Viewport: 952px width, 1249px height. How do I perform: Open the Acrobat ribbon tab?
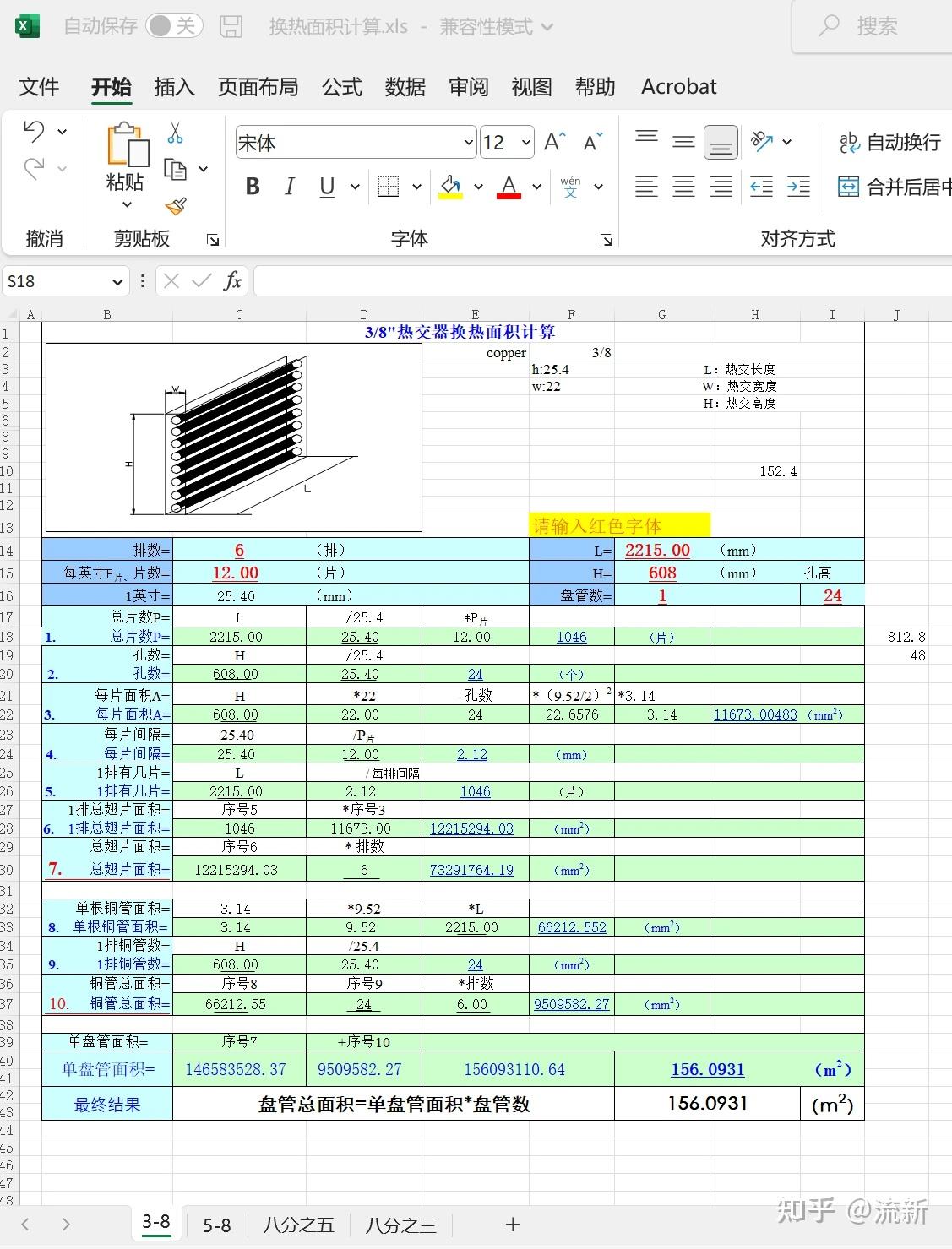679,87
